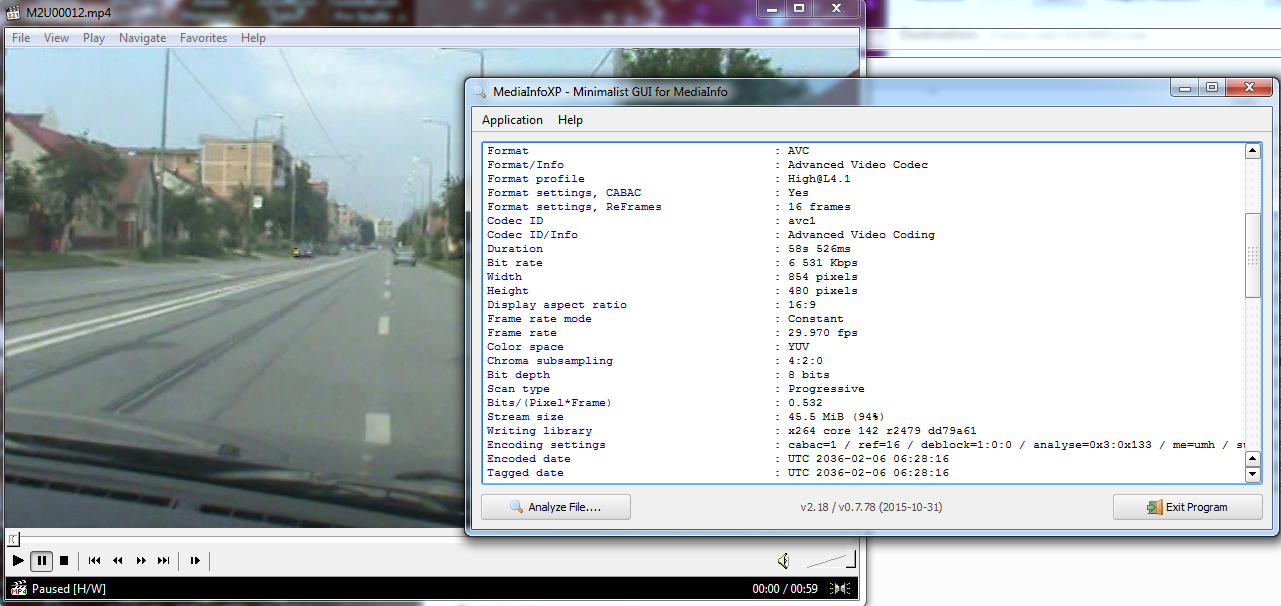This screenshot has height=606, width=1281.
Task: Click the '4:2:0' value
Action: pos(805,361)
